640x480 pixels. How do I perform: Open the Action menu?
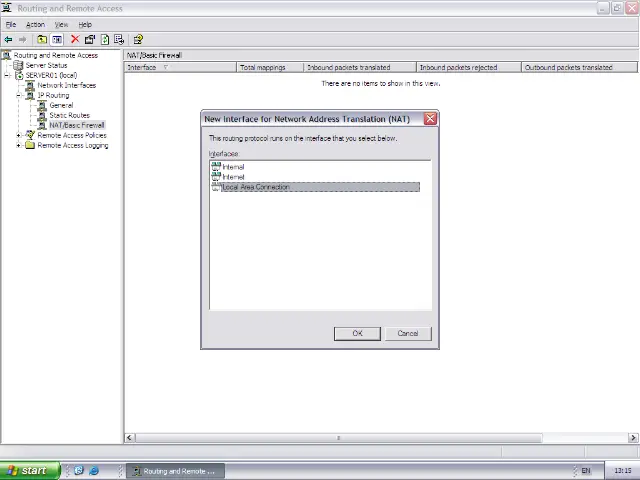pos(35,24)
